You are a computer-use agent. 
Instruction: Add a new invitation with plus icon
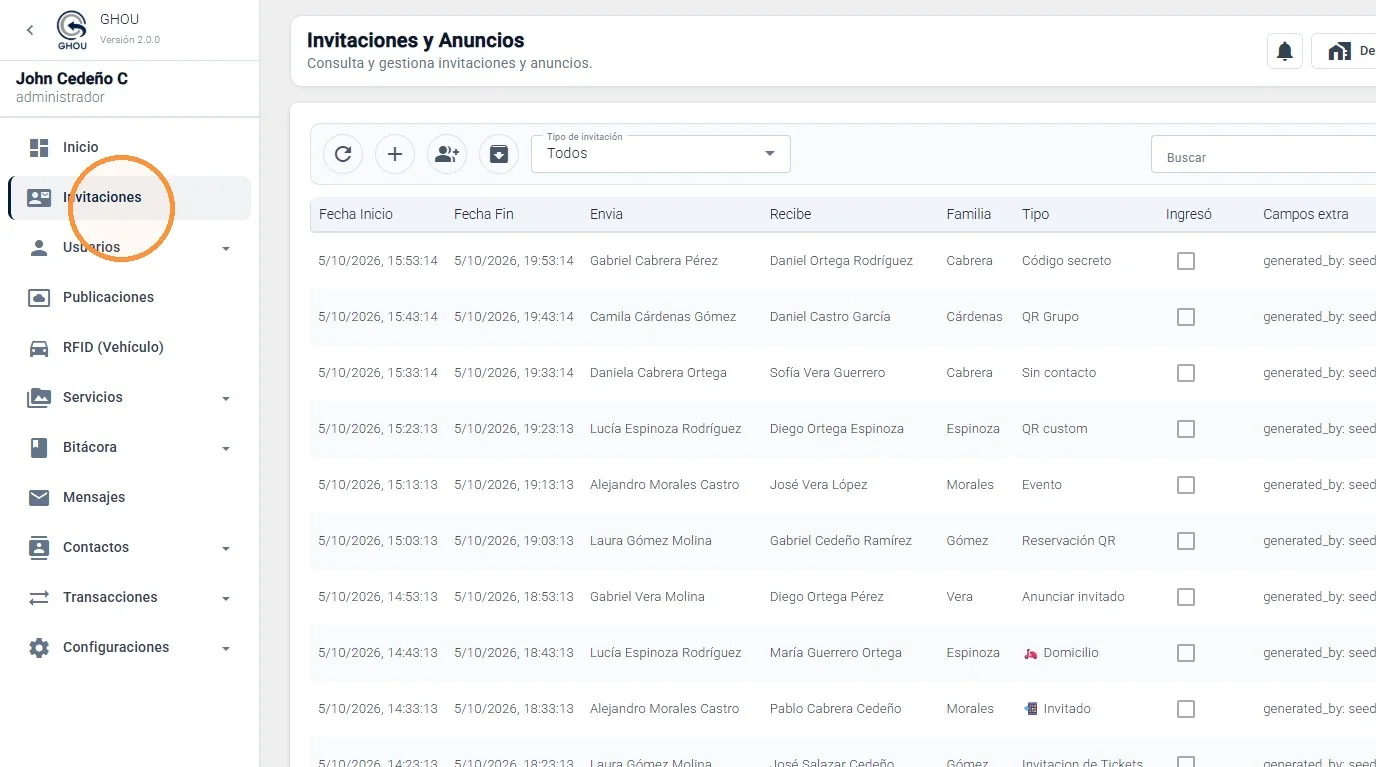tap(395, 154)
